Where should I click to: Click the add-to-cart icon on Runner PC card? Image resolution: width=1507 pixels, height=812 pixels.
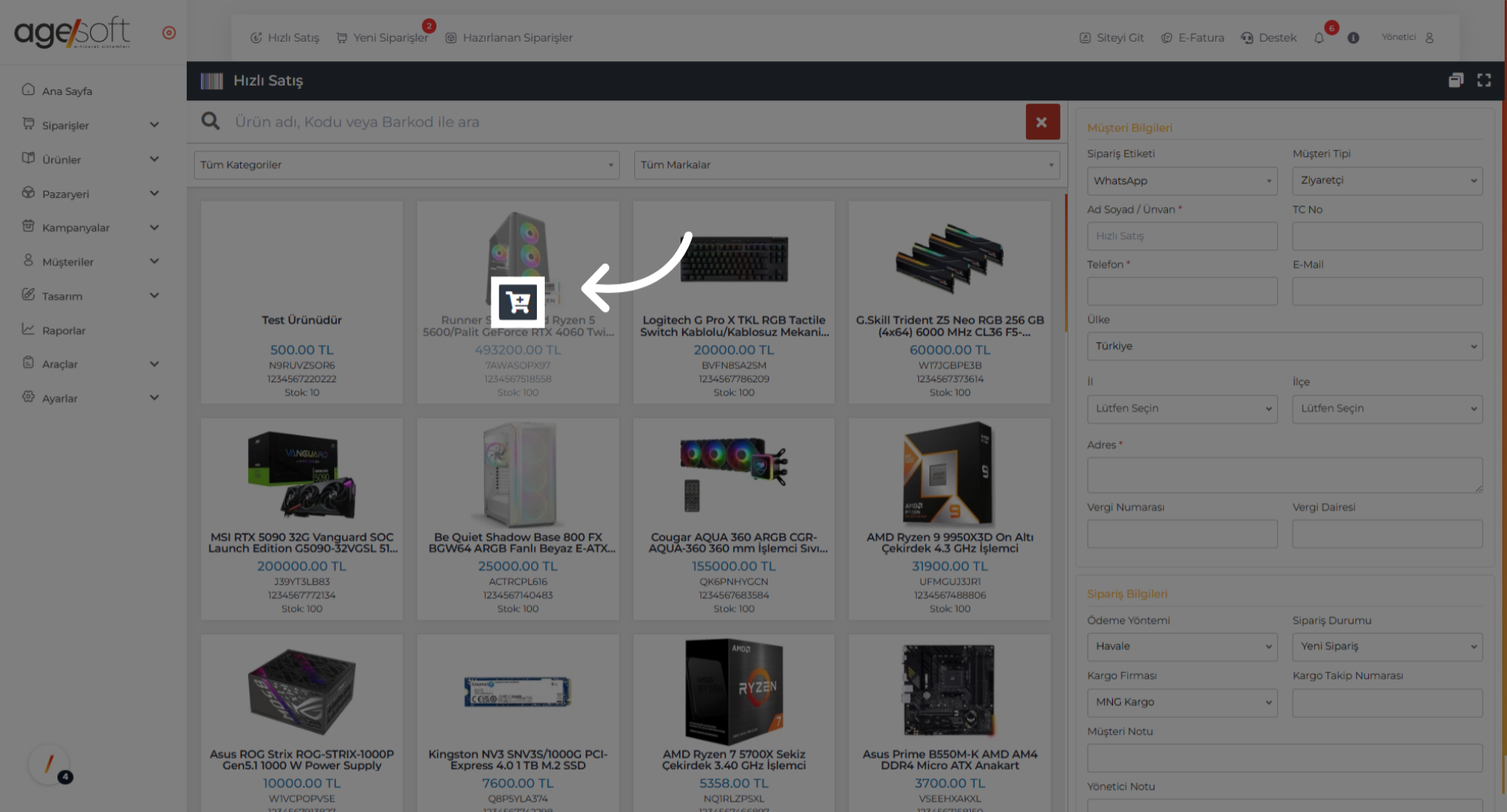coord(518,302)
